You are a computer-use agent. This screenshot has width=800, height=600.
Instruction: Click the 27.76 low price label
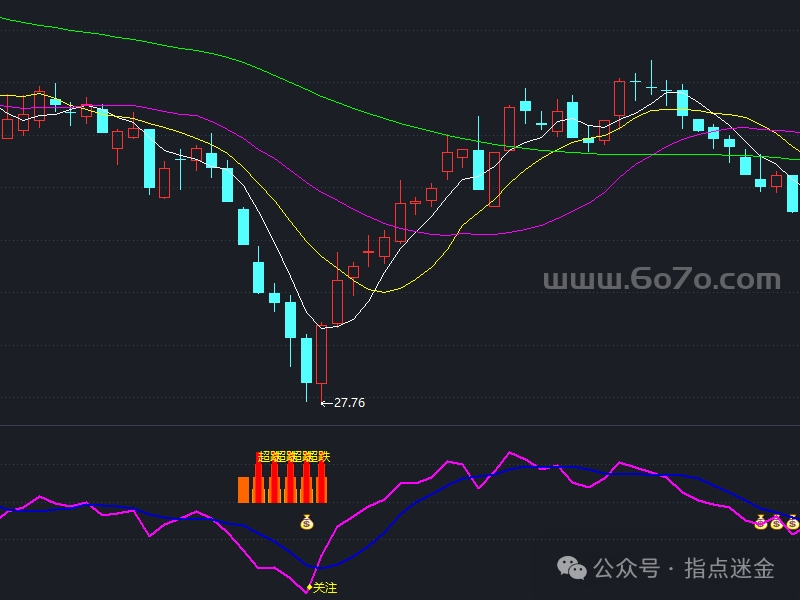coord(349,403)
